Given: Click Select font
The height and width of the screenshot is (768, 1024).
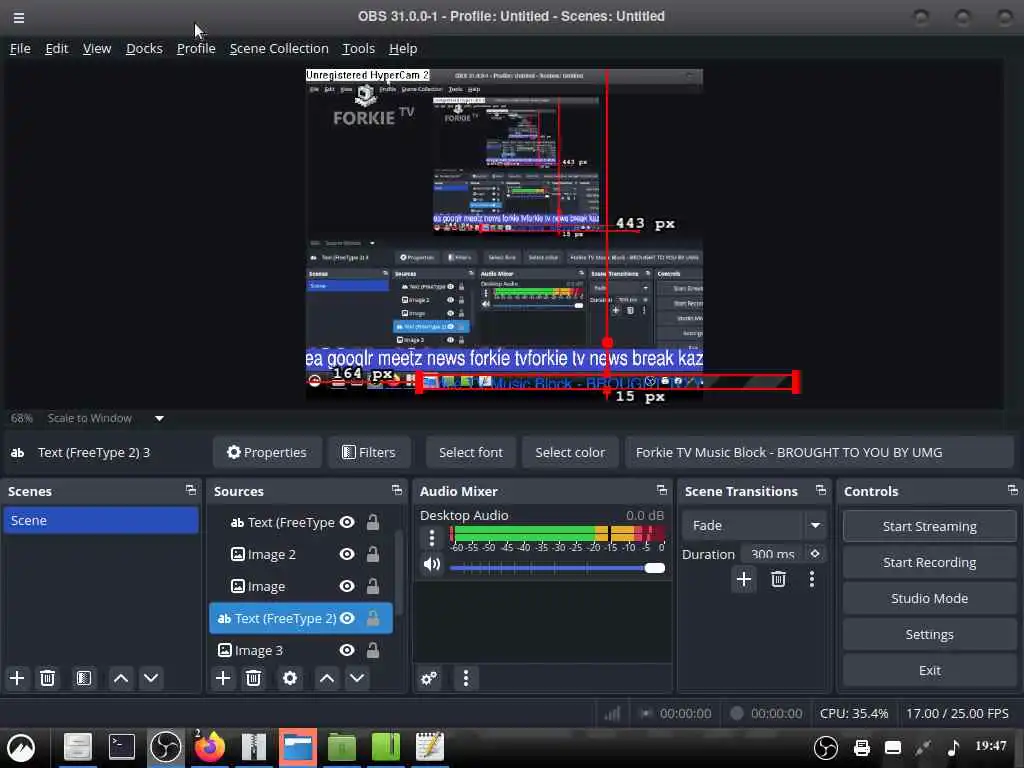Looking at the screenshot, I should [x=471, y=452].
